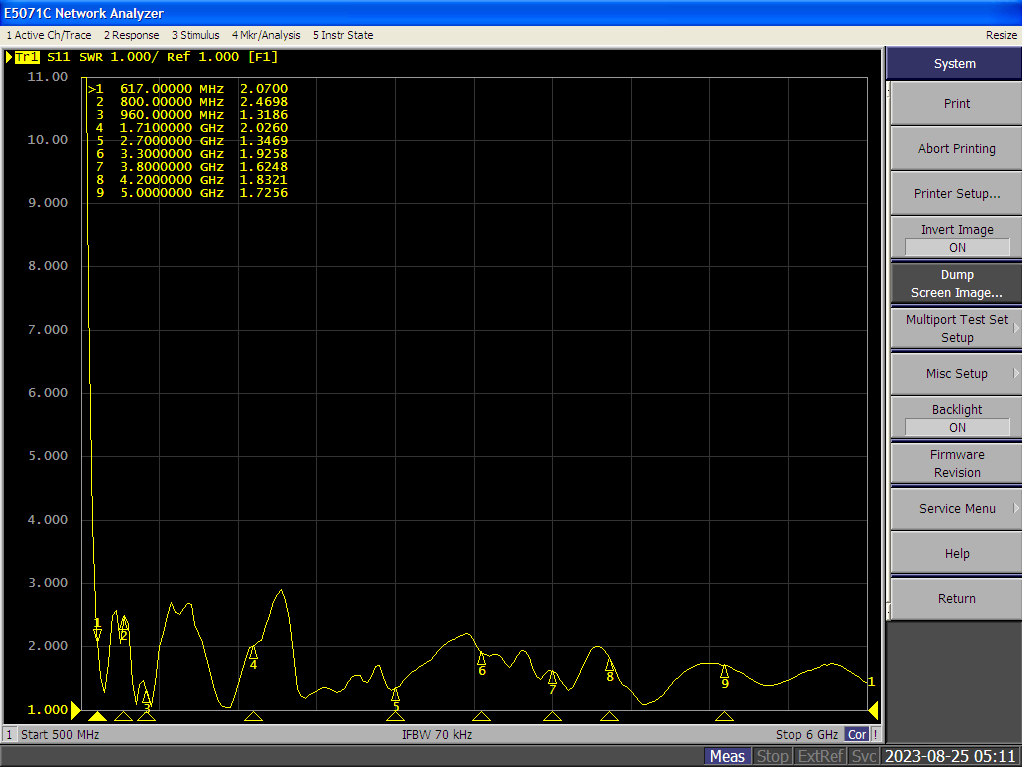Click the ExtRef status indicator

[x=821, y=756]
